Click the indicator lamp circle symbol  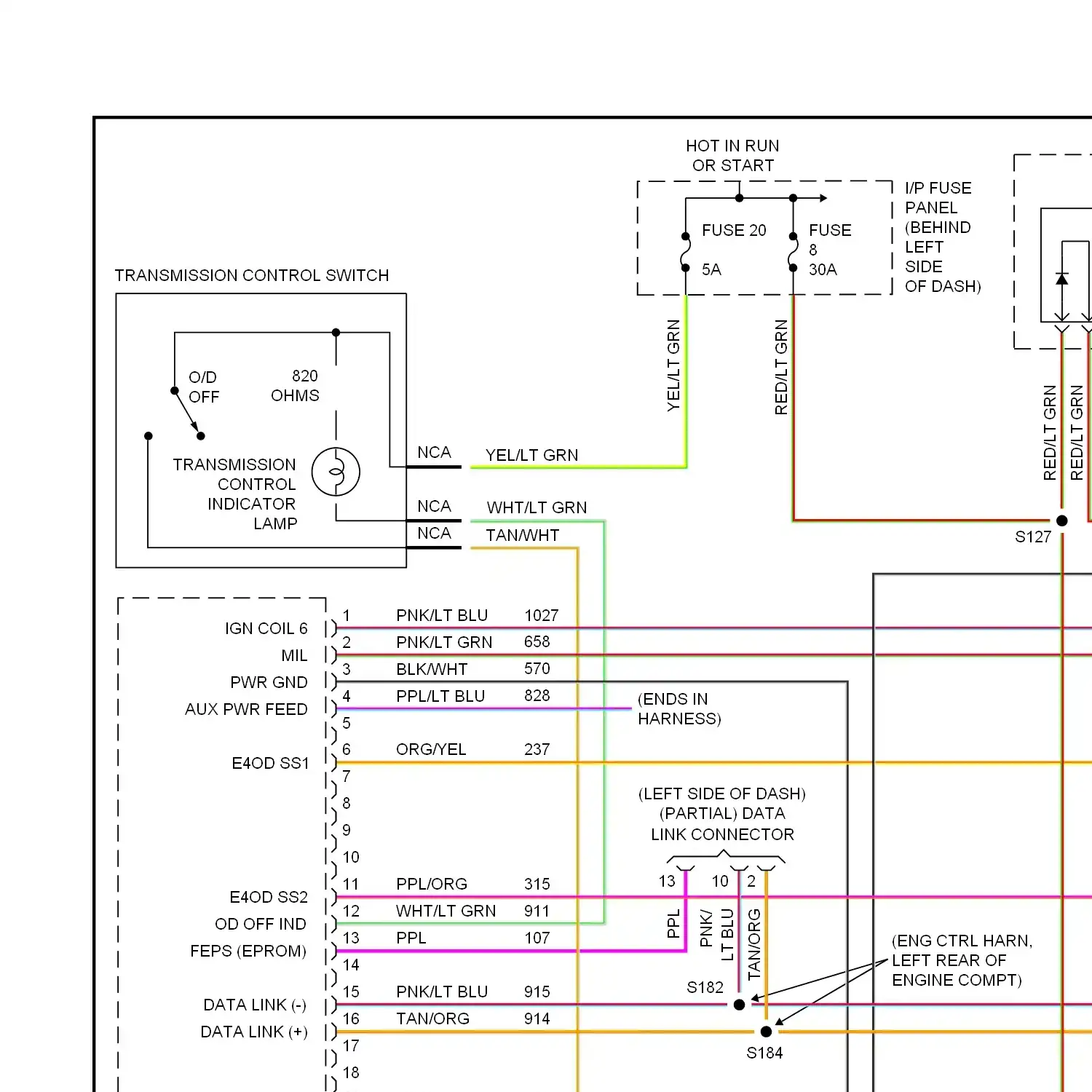(x=336, y=472)
